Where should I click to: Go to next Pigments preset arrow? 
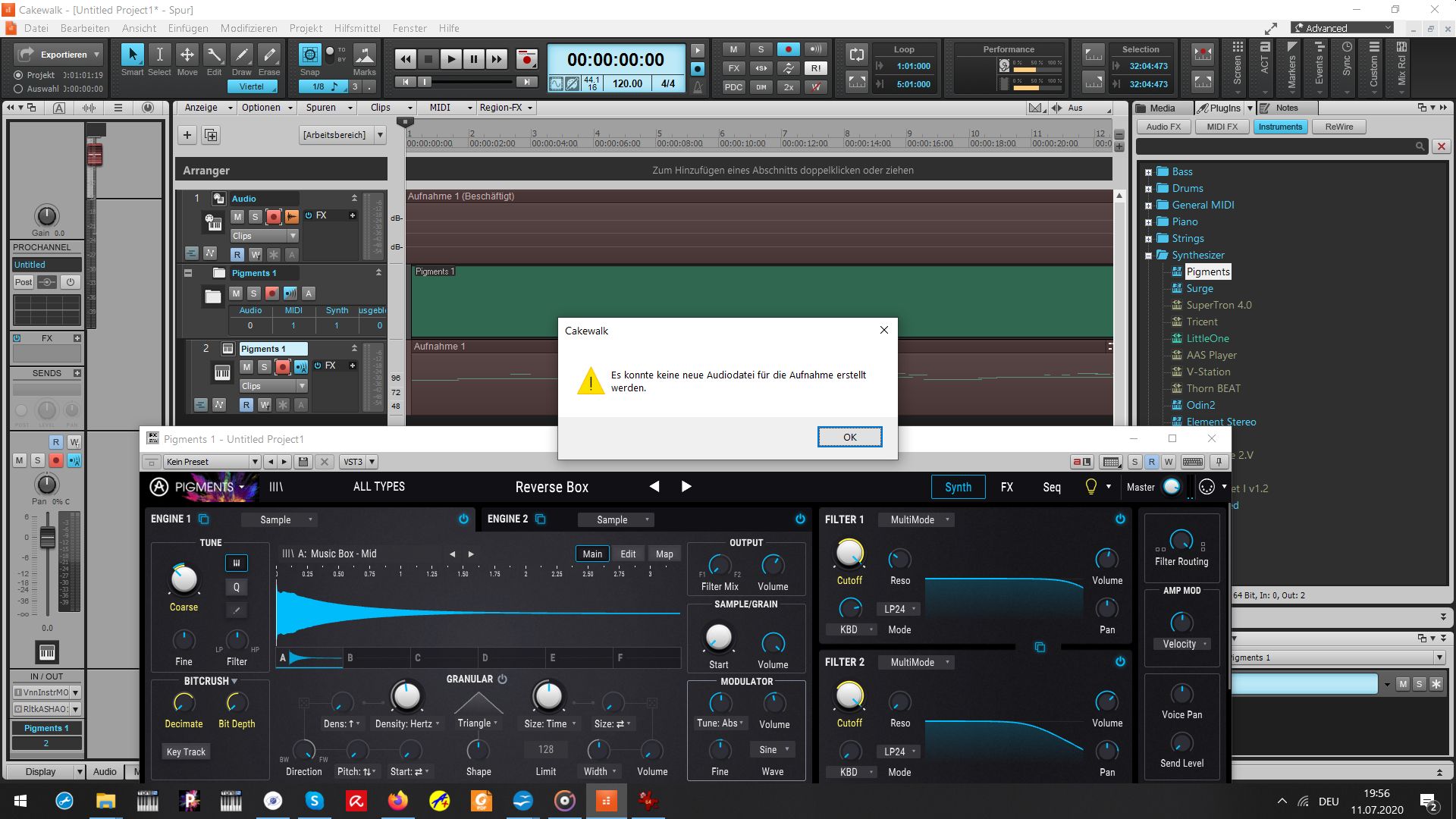686,487
